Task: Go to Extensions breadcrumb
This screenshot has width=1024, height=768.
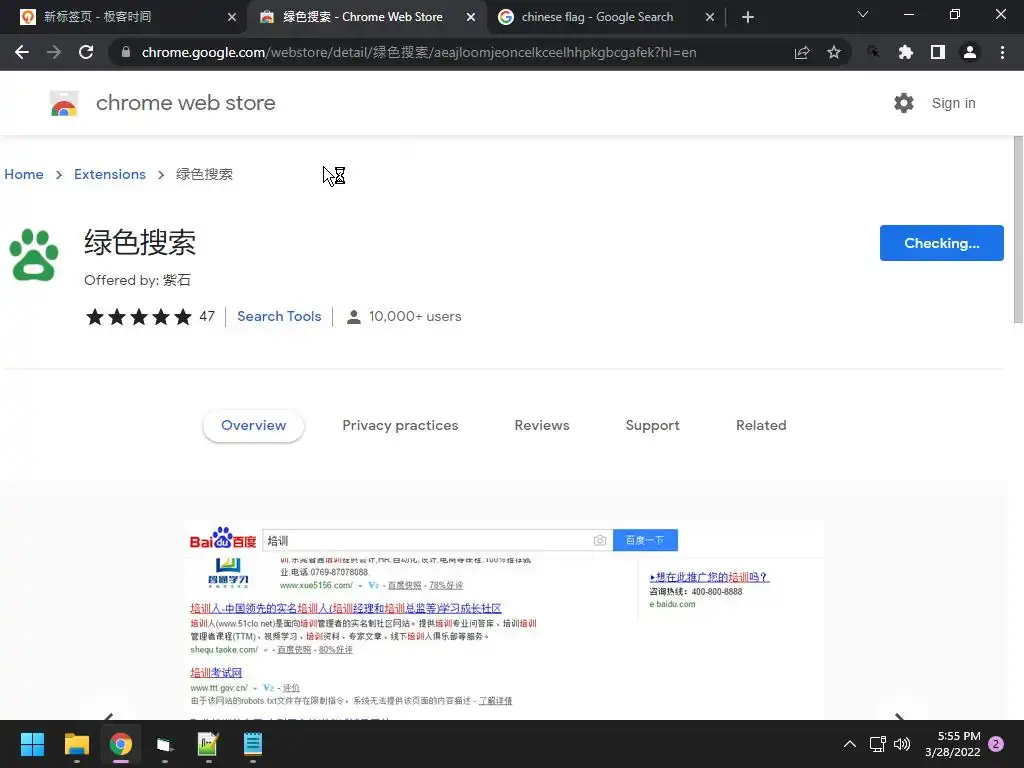Action: pos(110,174)
